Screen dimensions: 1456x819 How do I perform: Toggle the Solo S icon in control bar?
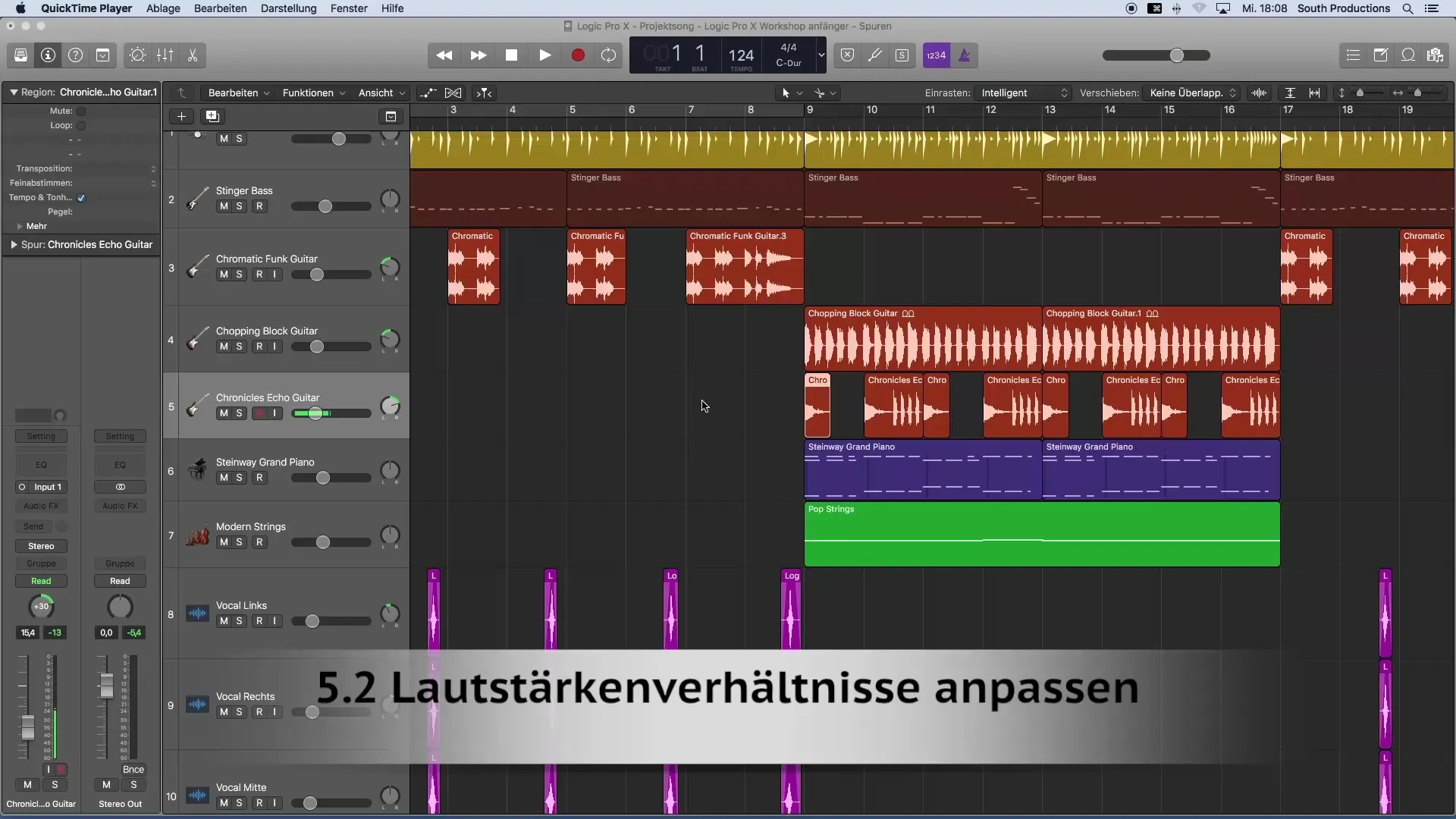[902, 55]
